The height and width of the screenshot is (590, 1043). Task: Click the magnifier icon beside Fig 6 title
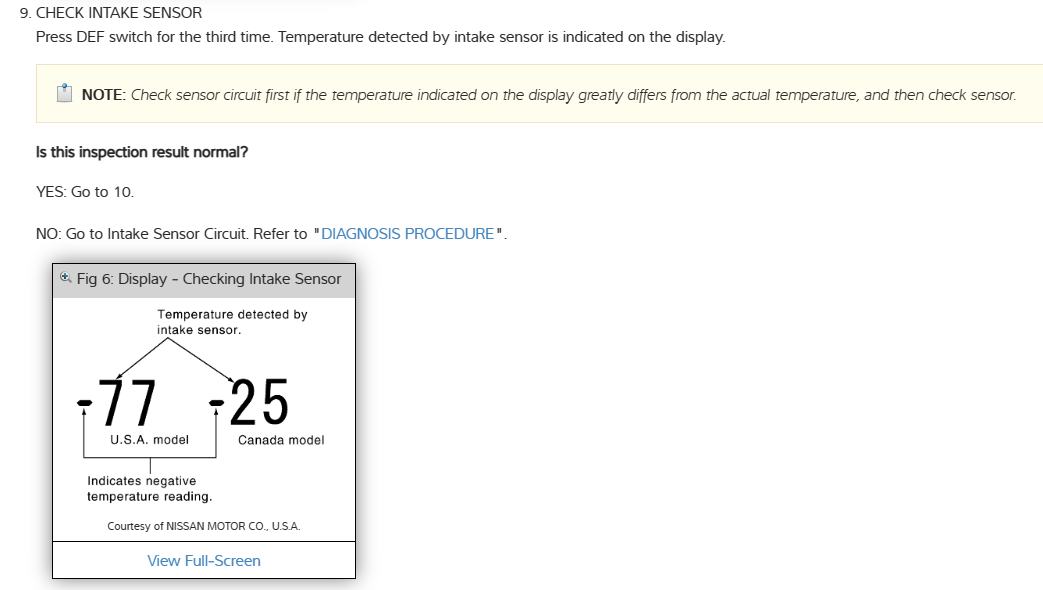[66, 278]
